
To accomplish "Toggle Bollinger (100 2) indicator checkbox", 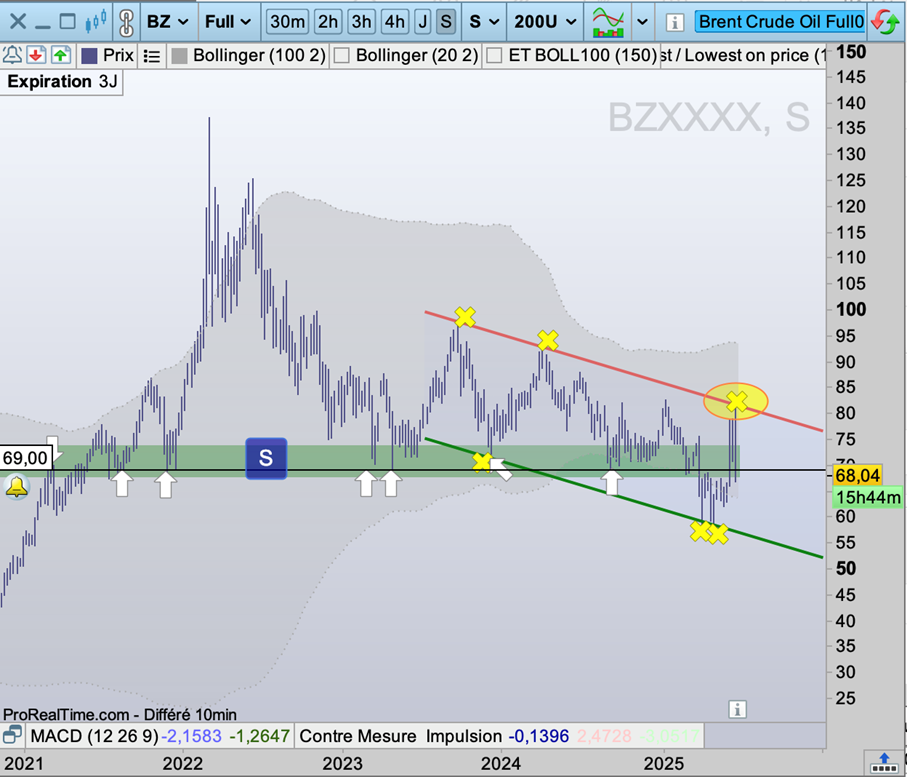I will tap(180, 56).
